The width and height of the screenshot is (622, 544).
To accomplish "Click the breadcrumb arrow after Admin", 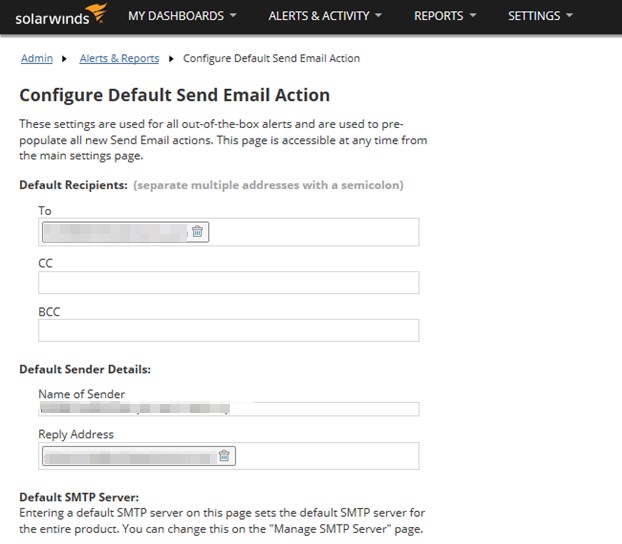I will [x=66, y=59].
